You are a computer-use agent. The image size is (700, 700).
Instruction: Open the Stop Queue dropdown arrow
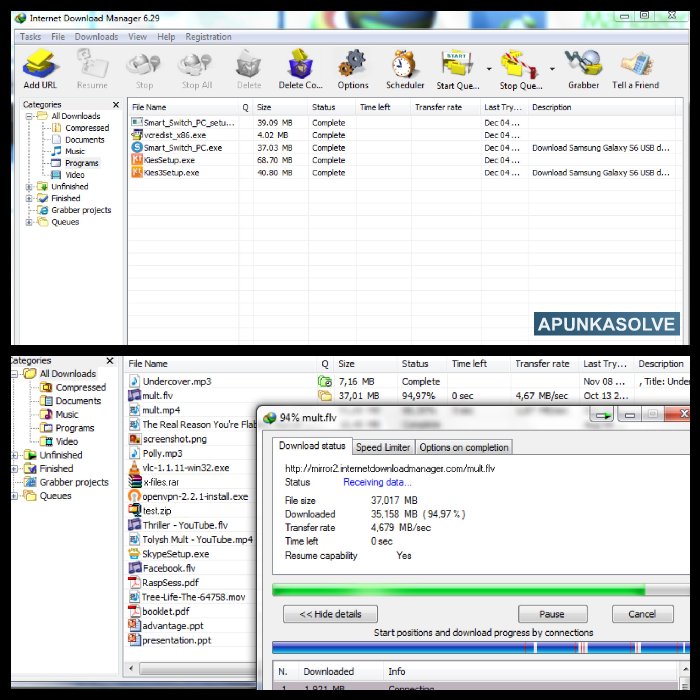pos(552,69)
